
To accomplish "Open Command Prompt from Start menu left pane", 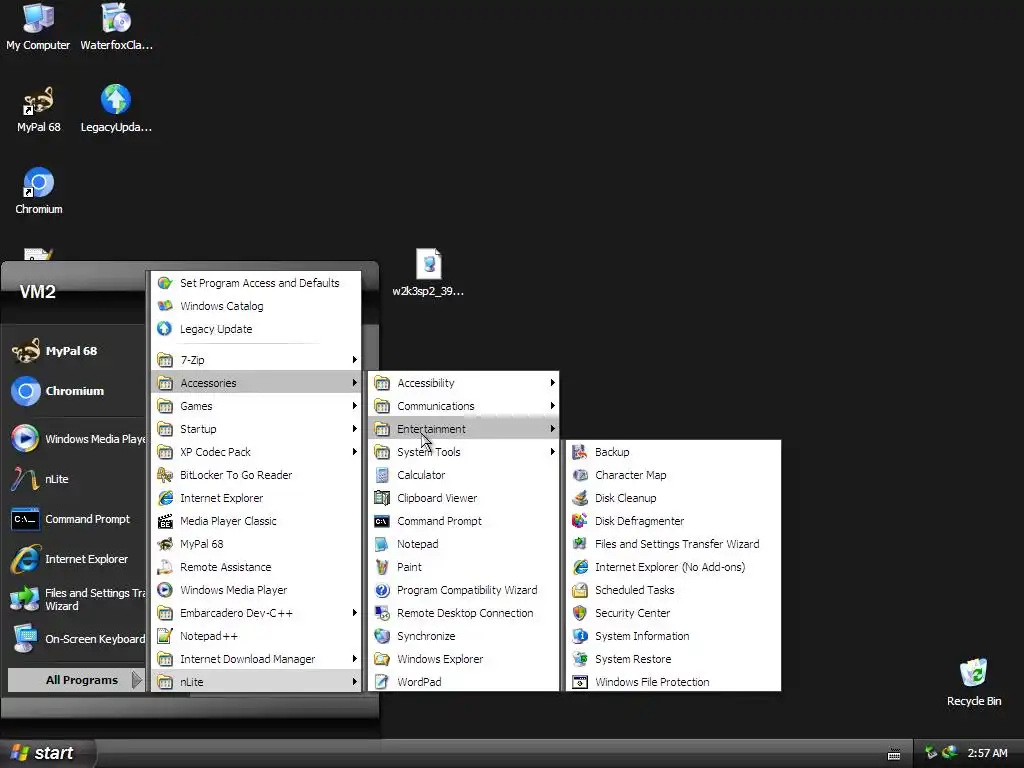I will [x=73, y=519].
